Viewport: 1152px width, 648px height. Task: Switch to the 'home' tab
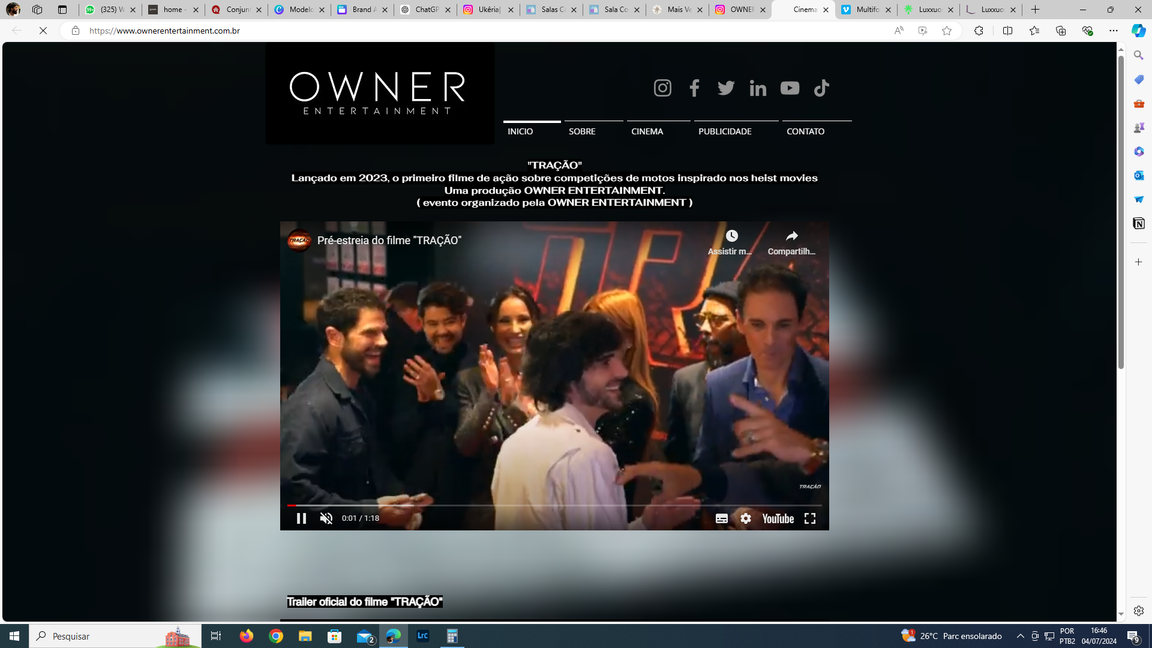[173, 10]
